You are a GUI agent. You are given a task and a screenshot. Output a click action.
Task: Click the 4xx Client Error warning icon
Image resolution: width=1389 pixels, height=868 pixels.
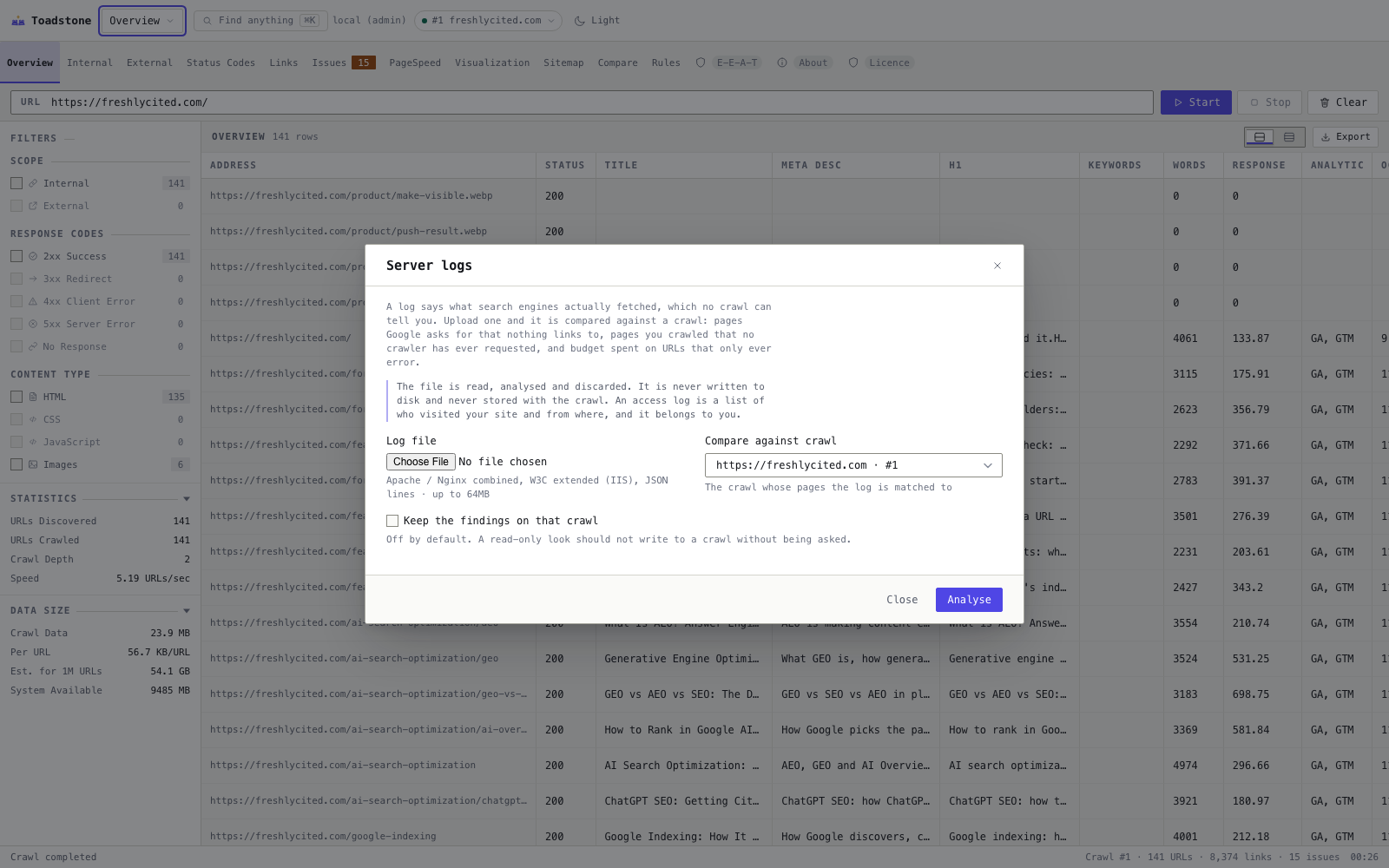(33, 301)
